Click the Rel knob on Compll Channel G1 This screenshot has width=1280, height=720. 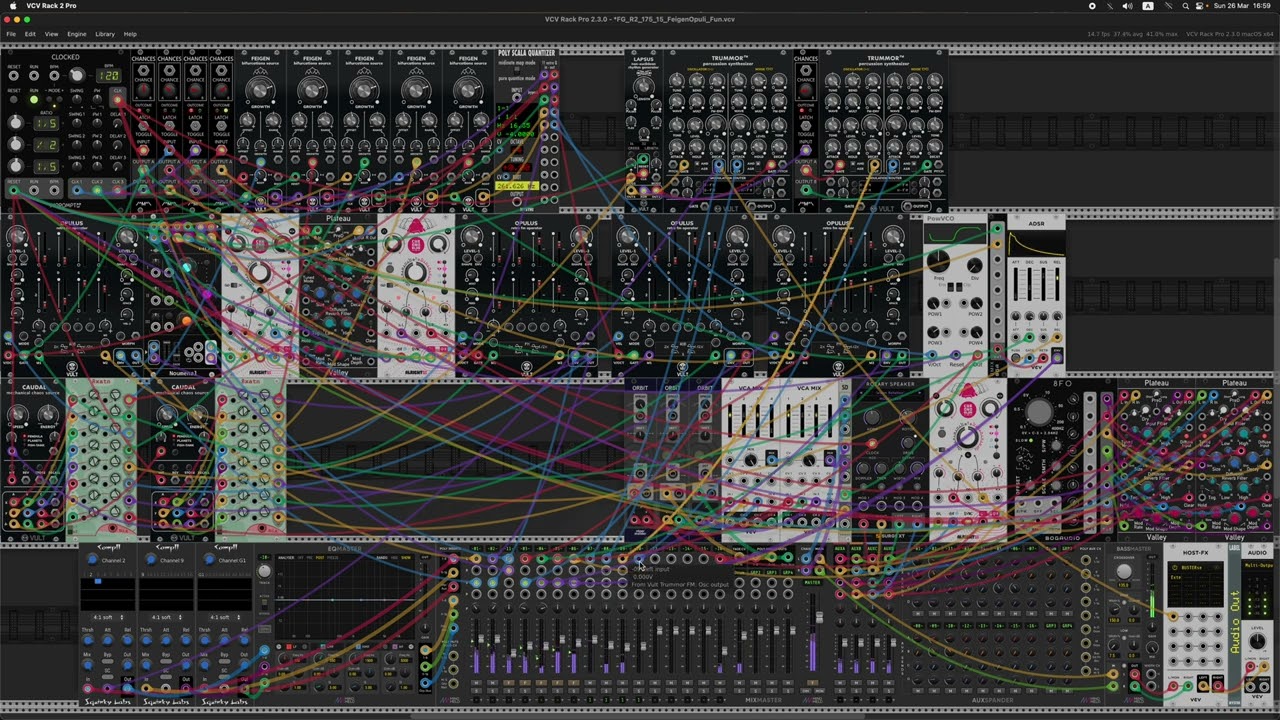244,640
